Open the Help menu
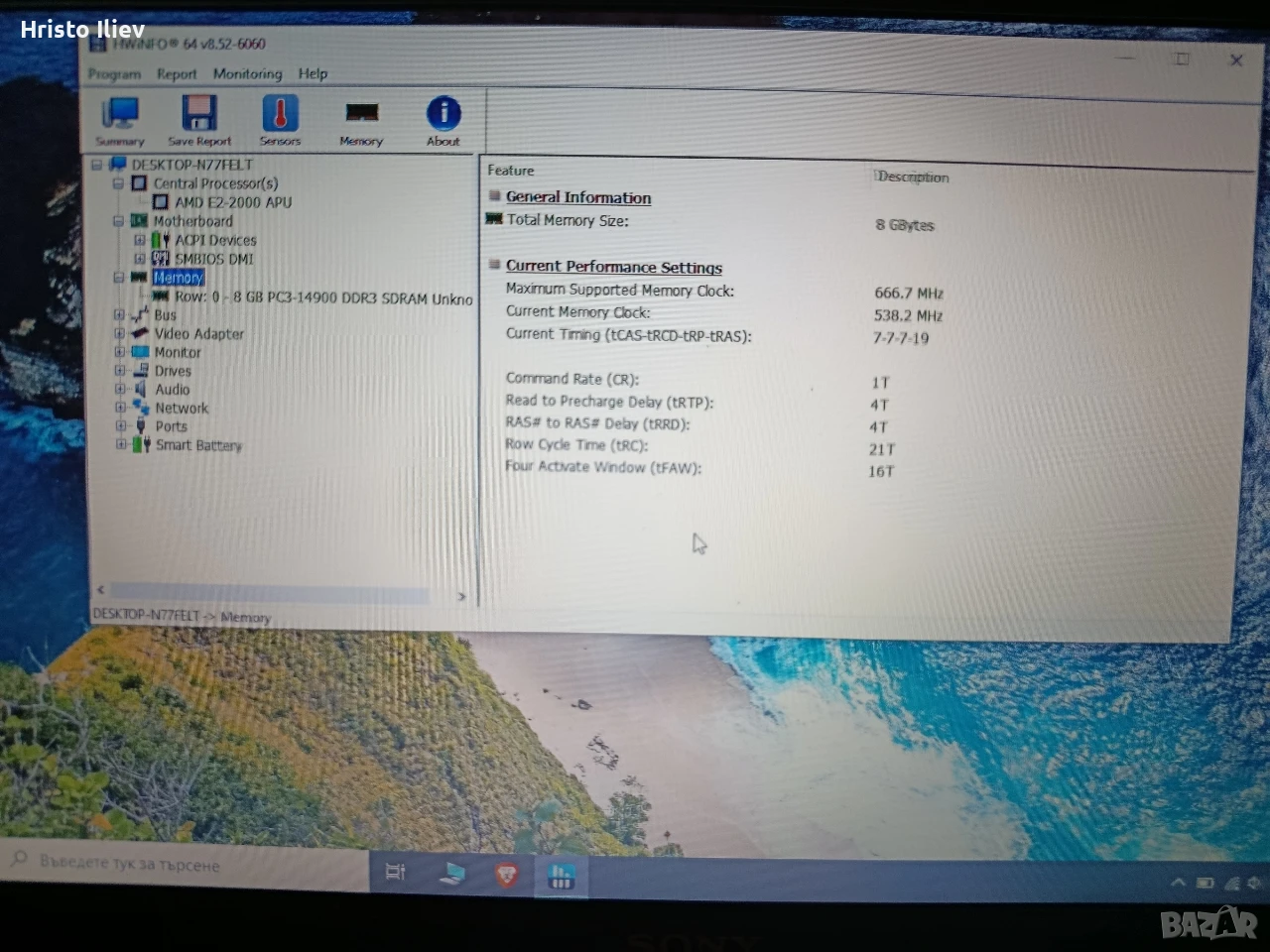 (313, 73)
